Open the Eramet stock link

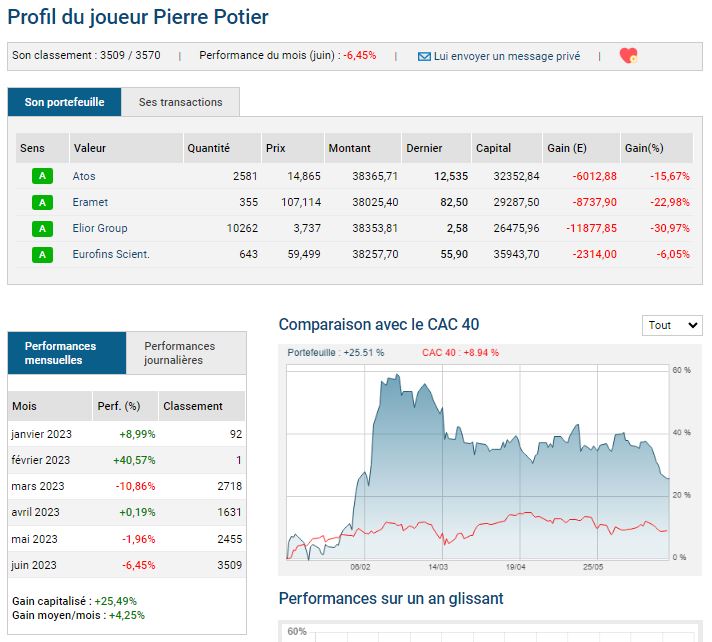click(x=90, y=202)
